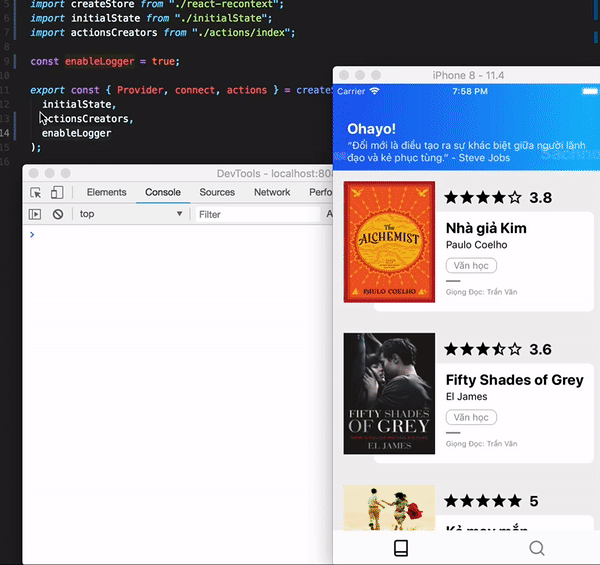Tap the Văn học tag under Fifty Shades
This screenshot has height=565, width=600.
(471, 417)
